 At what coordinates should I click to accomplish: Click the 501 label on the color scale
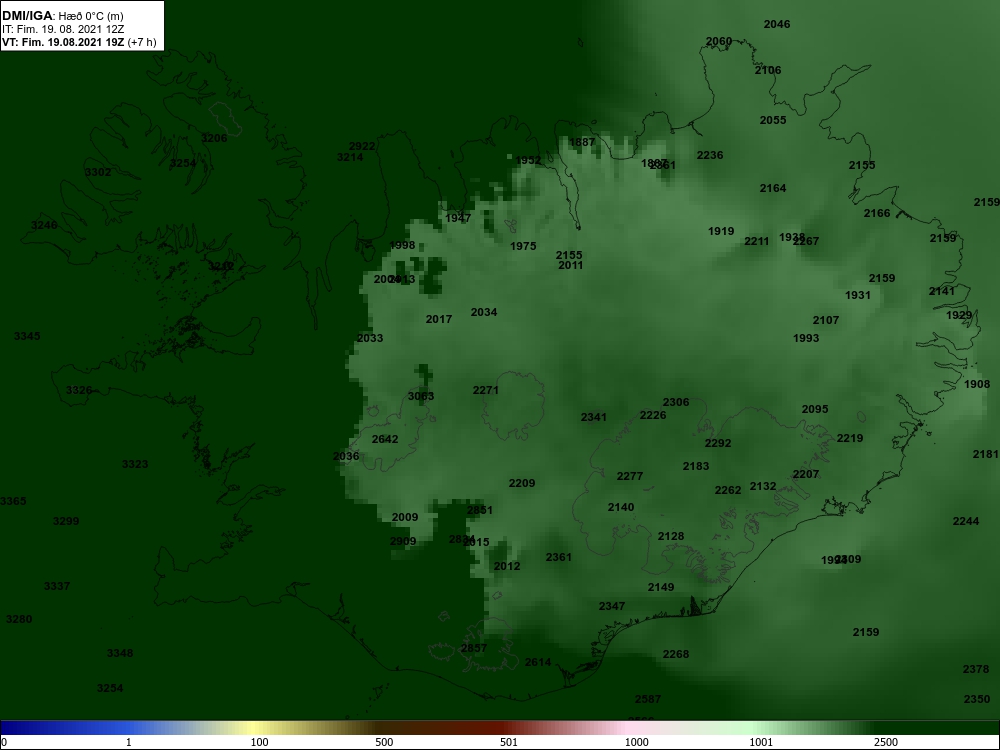coord(510,742)
